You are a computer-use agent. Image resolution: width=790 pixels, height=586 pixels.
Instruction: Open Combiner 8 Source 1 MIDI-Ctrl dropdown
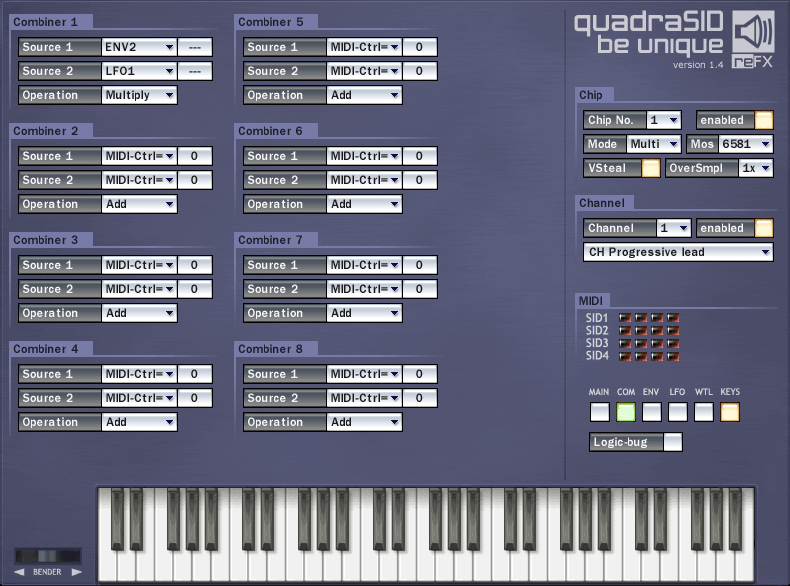click(364, 374)
